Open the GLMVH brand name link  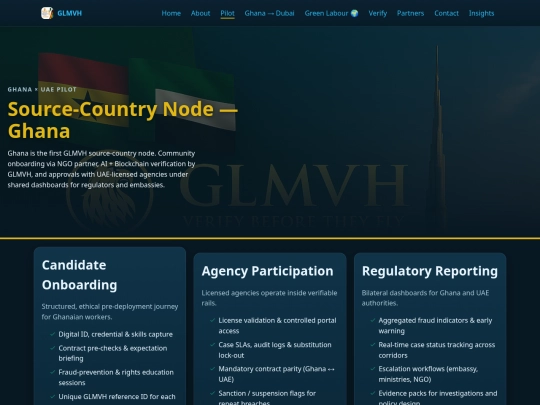70,13
